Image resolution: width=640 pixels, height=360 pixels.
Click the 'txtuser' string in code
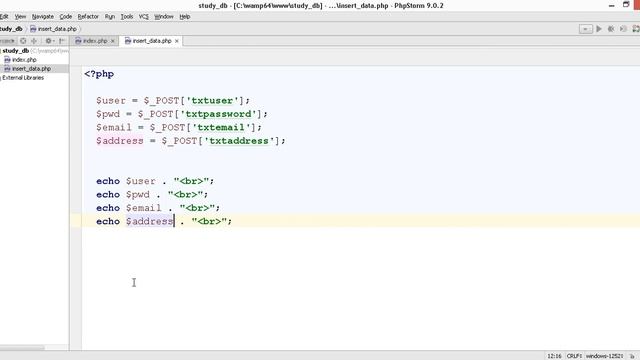212,101
